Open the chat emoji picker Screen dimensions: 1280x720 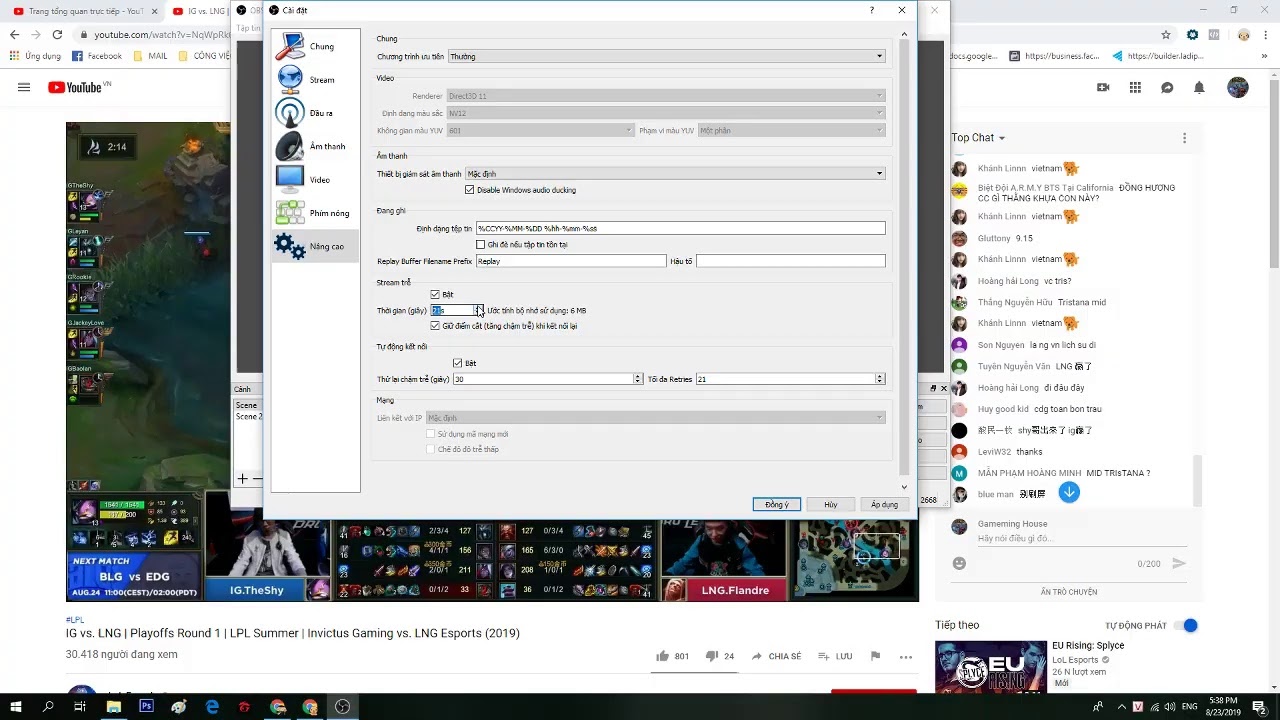coord(959,563)
